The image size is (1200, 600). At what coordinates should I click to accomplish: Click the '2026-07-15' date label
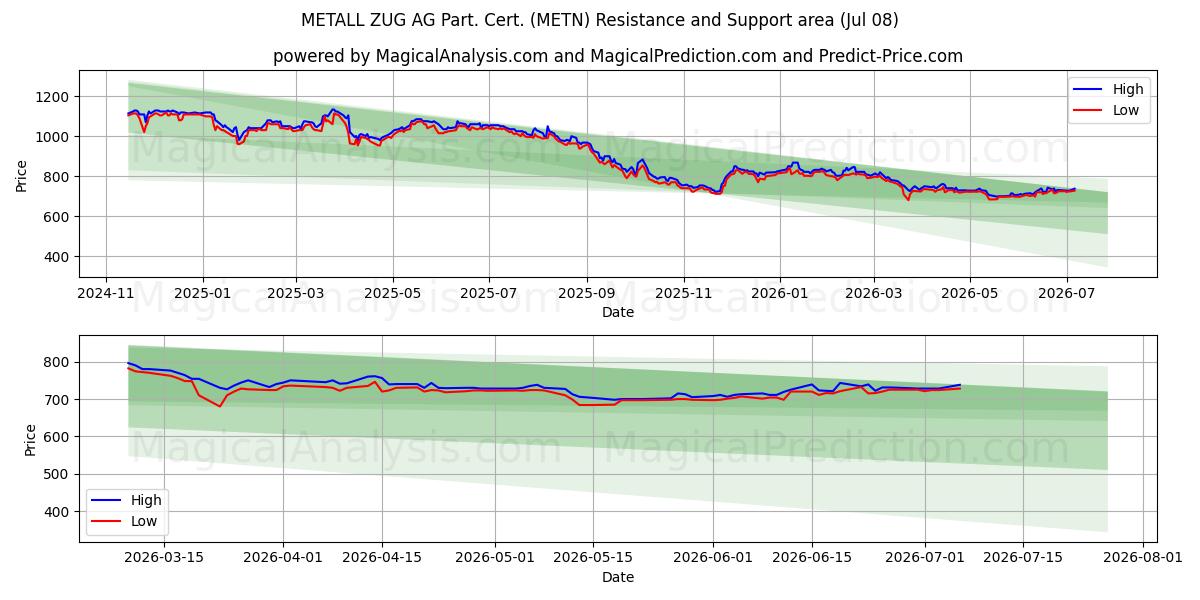[1025, 557]
